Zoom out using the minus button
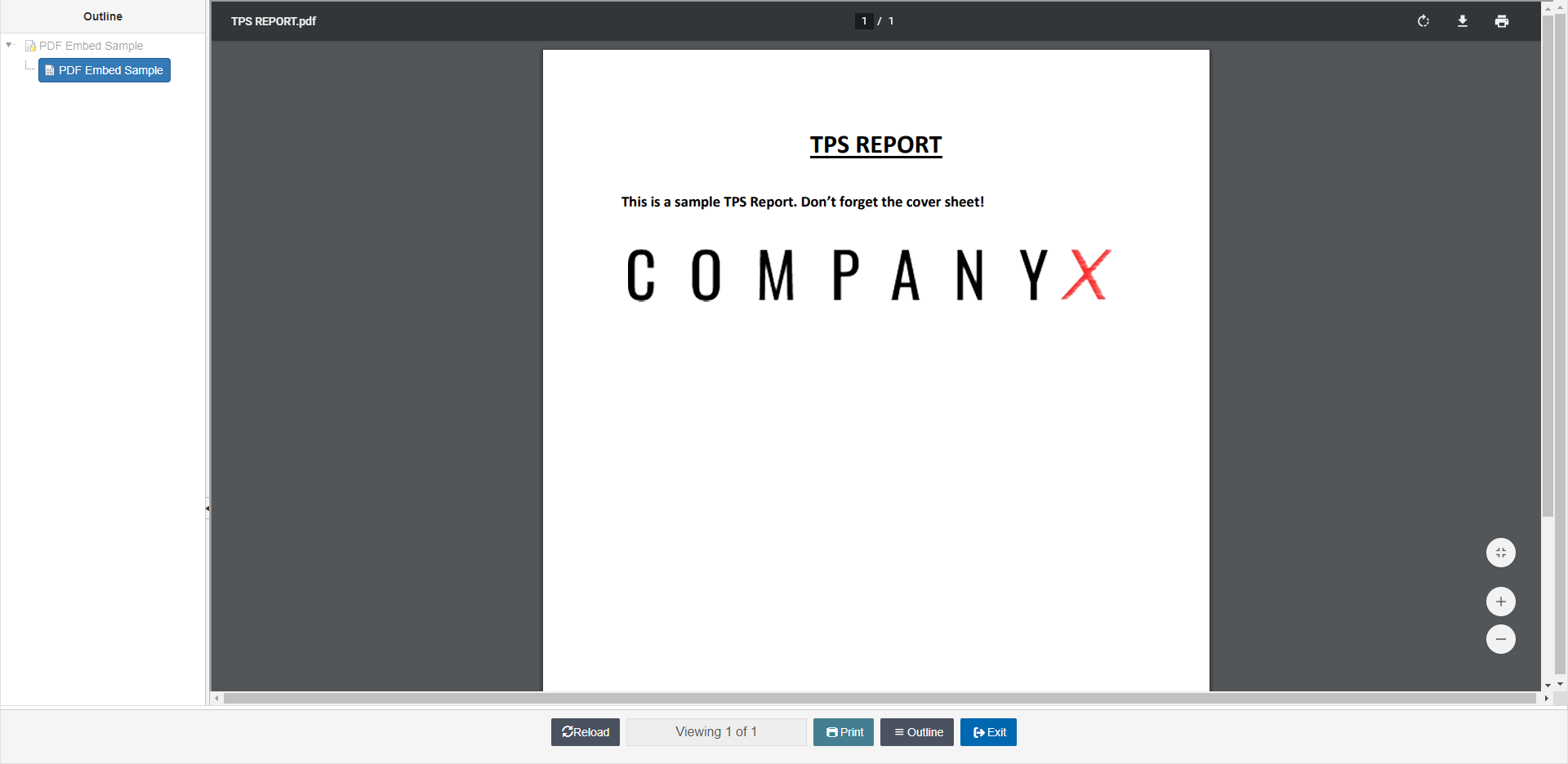Screen dimensions: 1568x764 click(1501, 639)
